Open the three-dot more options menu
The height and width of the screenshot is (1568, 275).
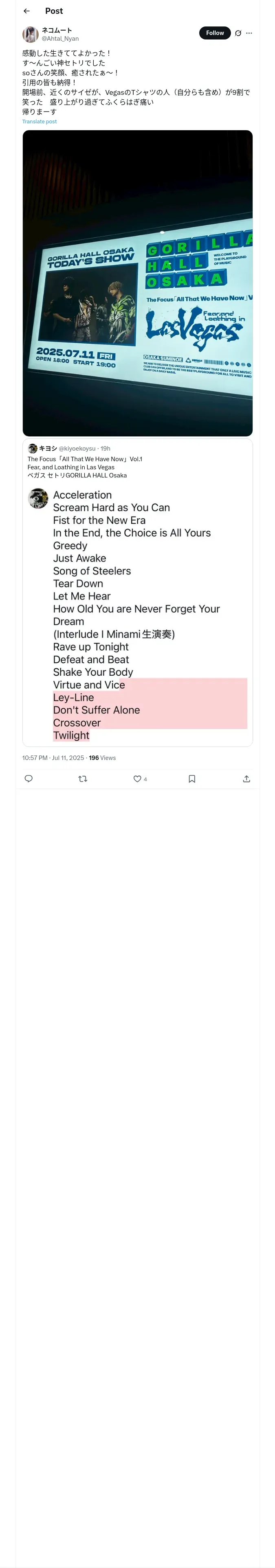point(249,33)
